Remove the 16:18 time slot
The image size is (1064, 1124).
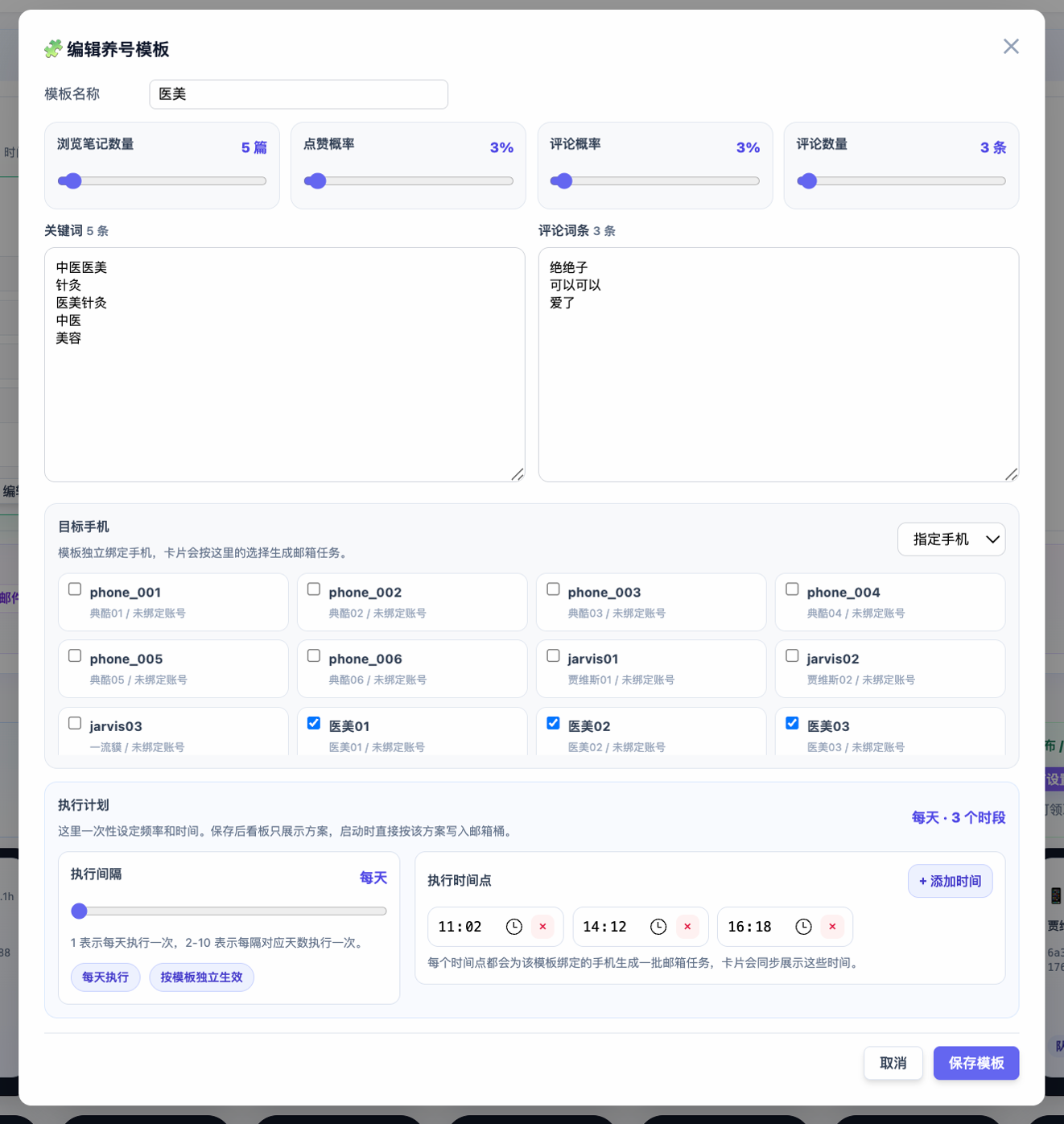(x=832, y=927)
